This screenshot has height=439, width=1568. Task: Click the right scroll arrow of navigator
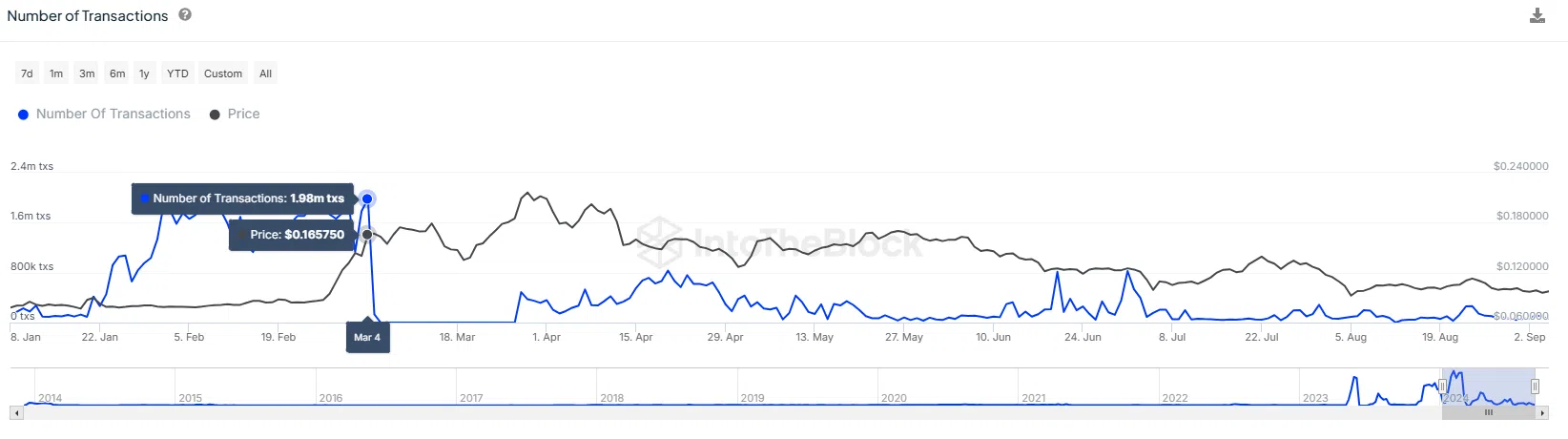(x=1543, y=412)
